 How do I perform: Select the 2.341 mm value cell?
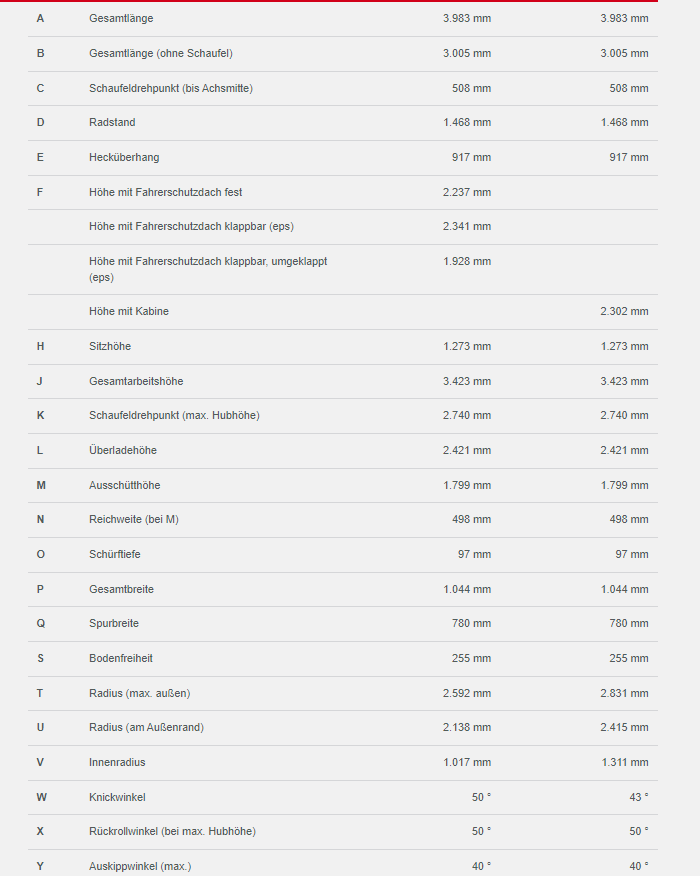(x=467, y=227)
